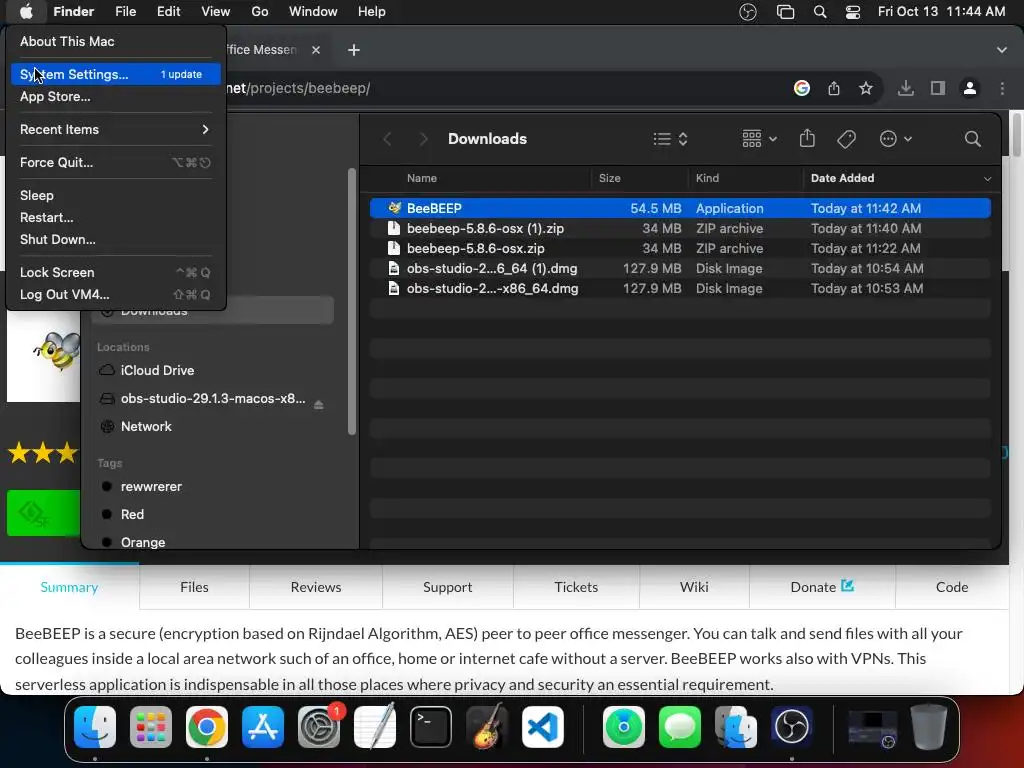This screenshot has width=1024, height=768.
Task: Search in Finder Downloads window
Action: pos(972,139)
